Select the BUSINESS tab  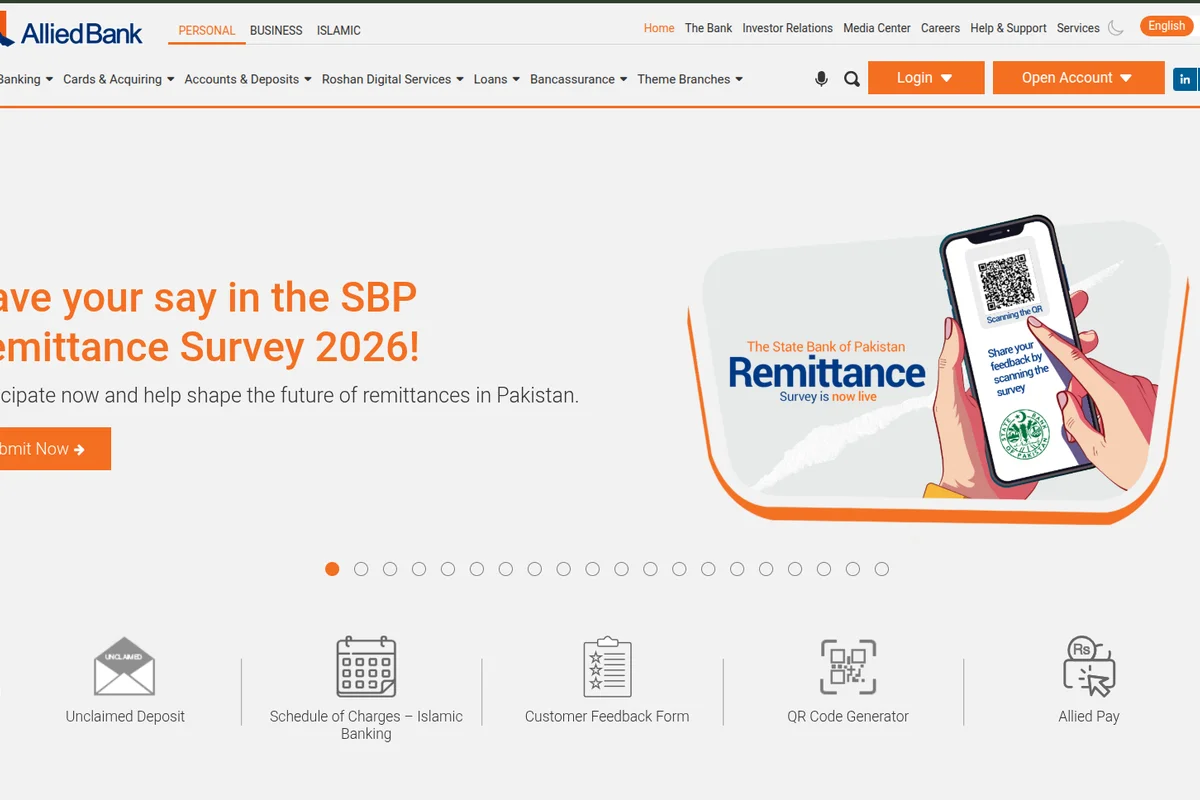pos(276,30)
